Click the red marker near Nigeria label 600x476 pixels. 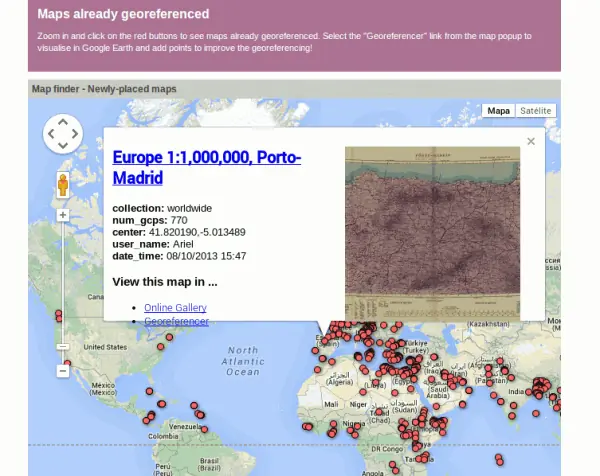tap(357, 426)
